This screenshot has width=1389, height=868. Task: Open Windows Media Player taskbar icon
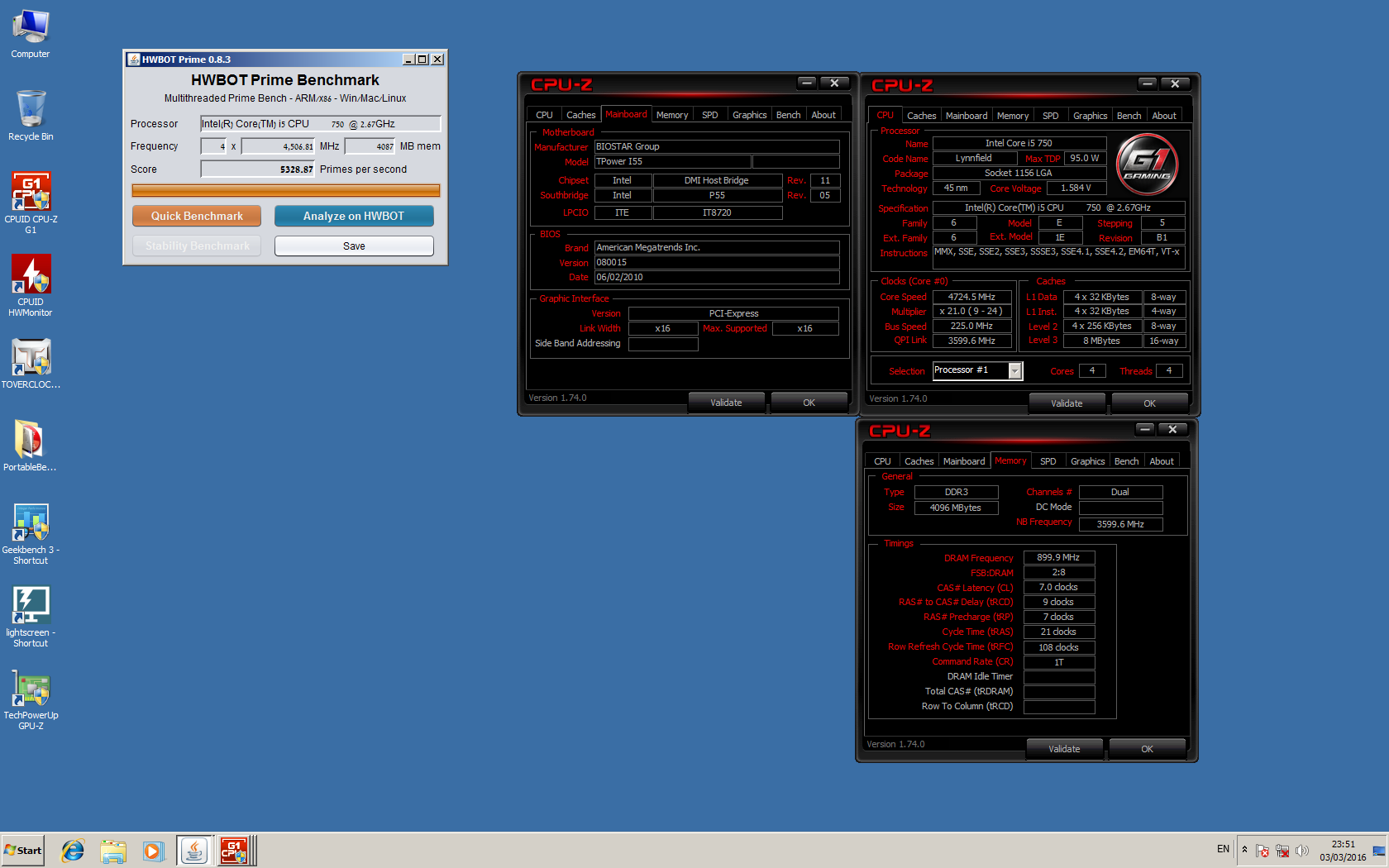(153, 851)
